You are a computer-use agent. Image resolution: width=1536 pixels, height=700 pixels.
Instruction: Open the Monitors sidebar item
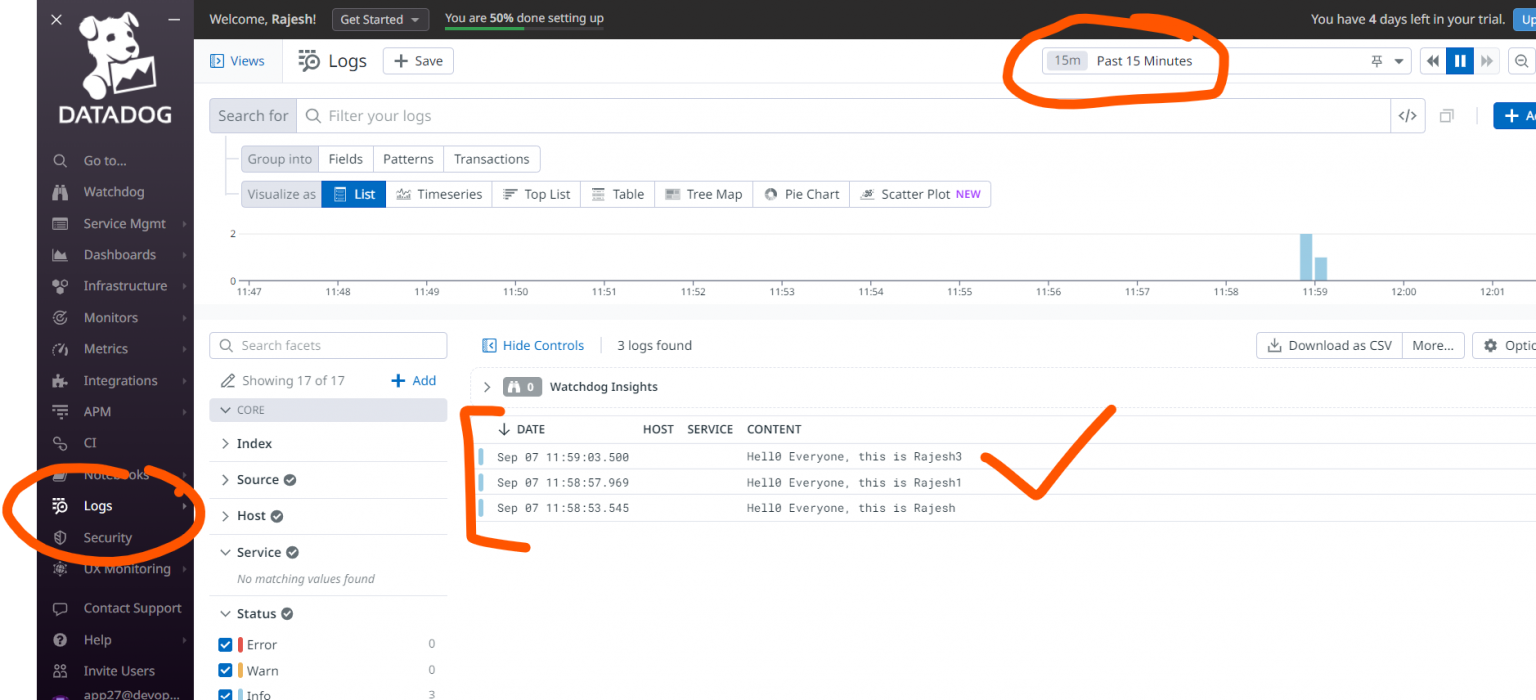pyautogui.click(x=110, y=318)
